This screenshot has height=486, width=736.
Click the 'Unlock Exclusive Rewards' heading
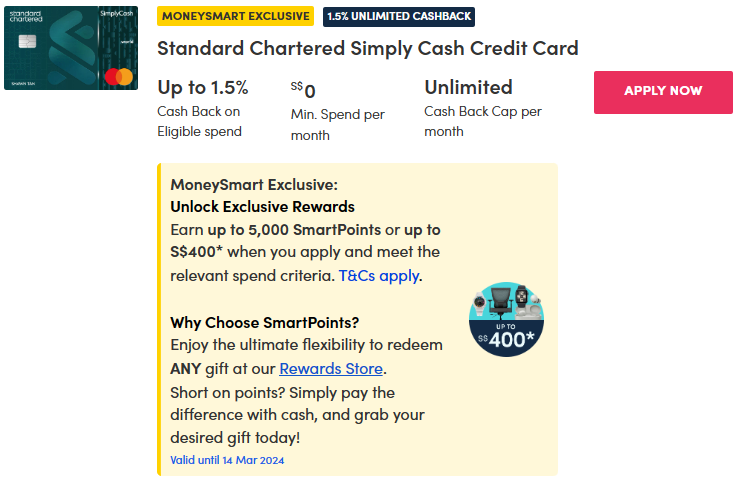tap(262, 207)
